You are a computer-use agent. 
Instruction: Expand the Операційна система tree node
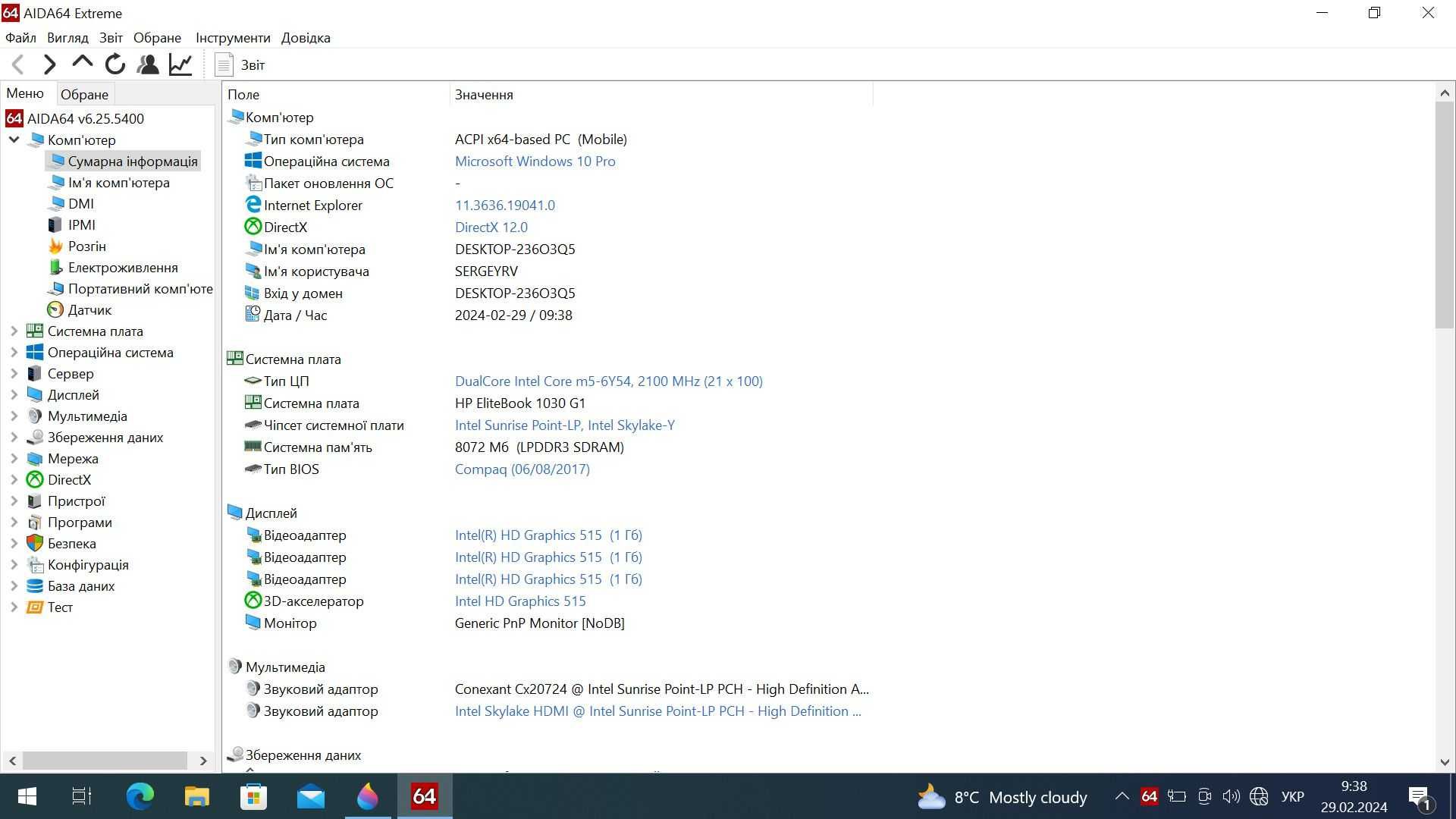coord(14,352)
